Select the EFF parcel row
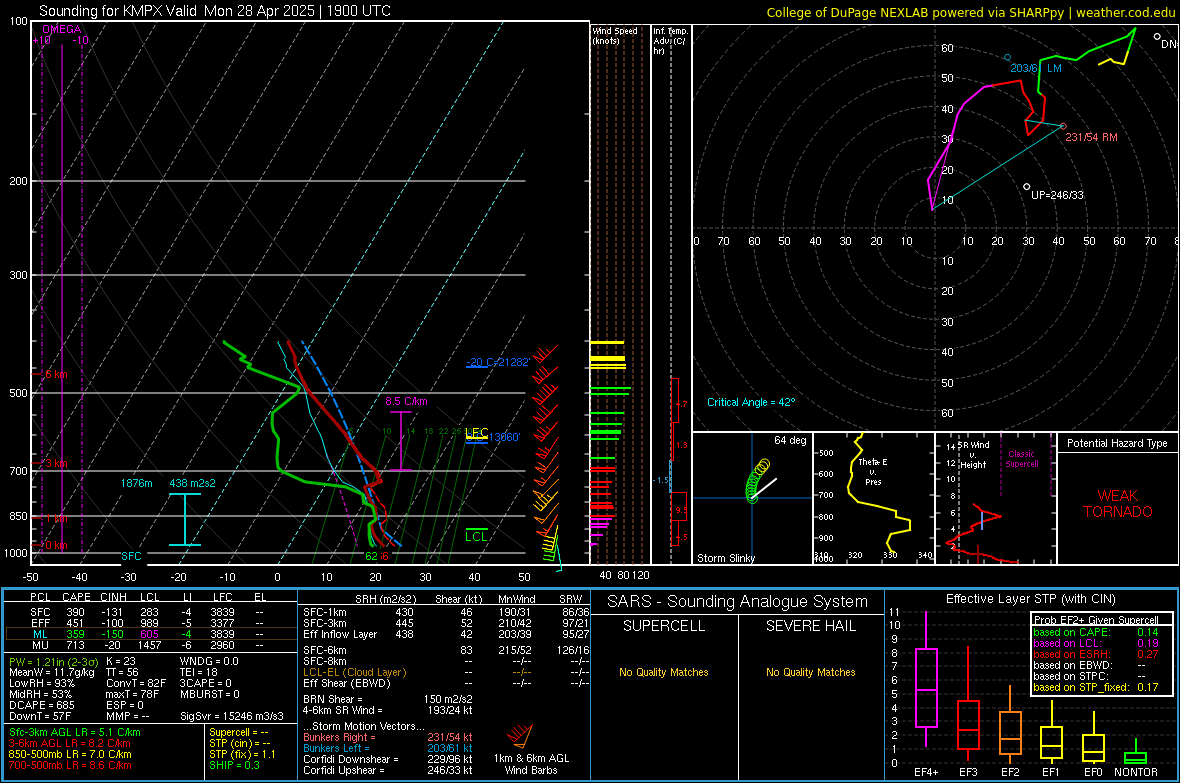The height and width of the screenshot is (783, 1180). [149, 623]
